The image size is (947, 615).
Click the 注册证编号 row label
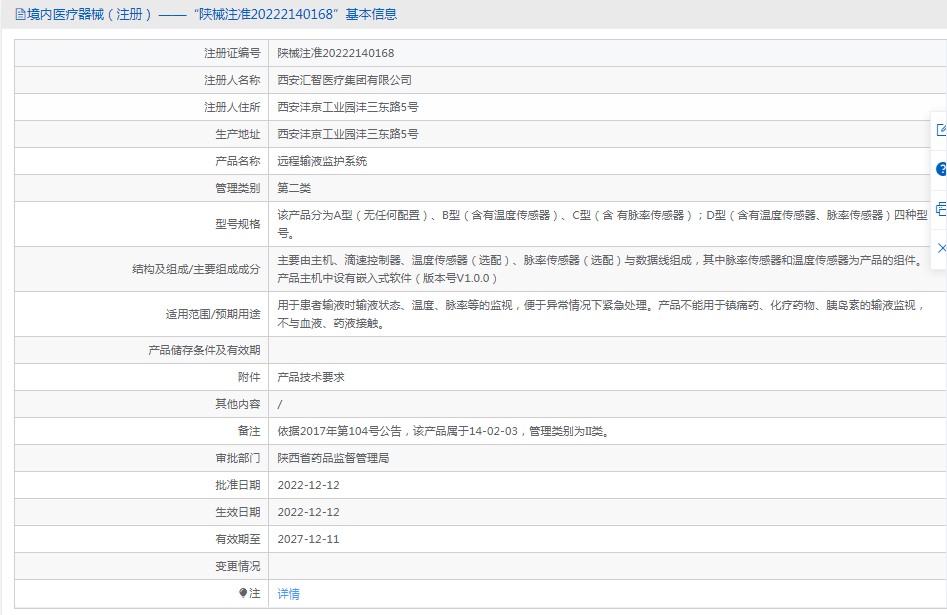[232, 53]
